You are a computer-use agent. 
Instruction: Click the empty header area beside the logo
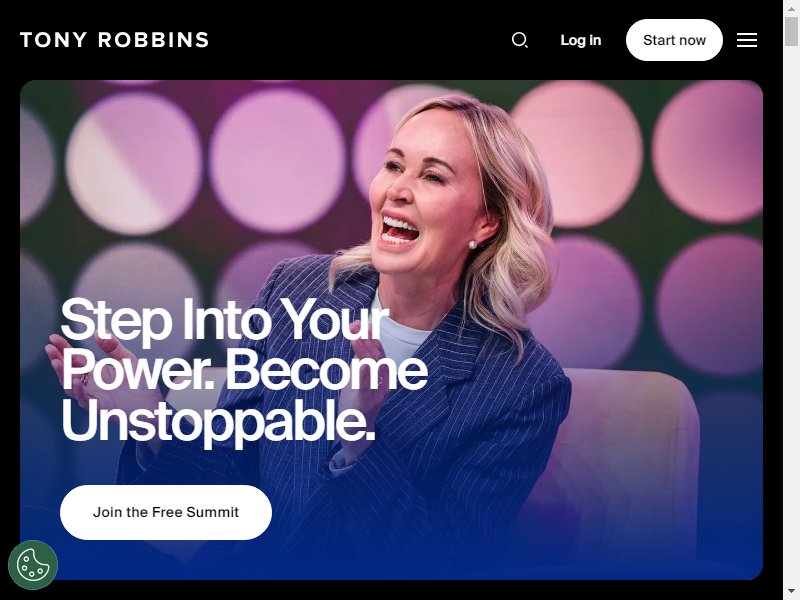coord(357,40)
